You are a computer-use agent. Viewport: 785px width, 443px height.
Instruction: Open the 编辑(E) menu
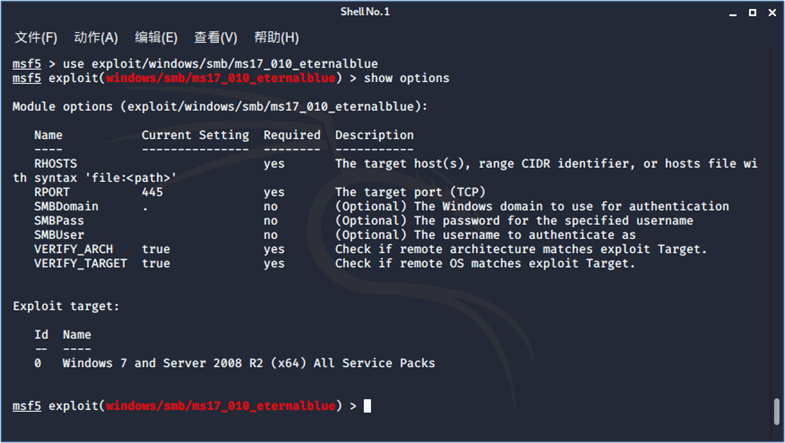[156, 38]
